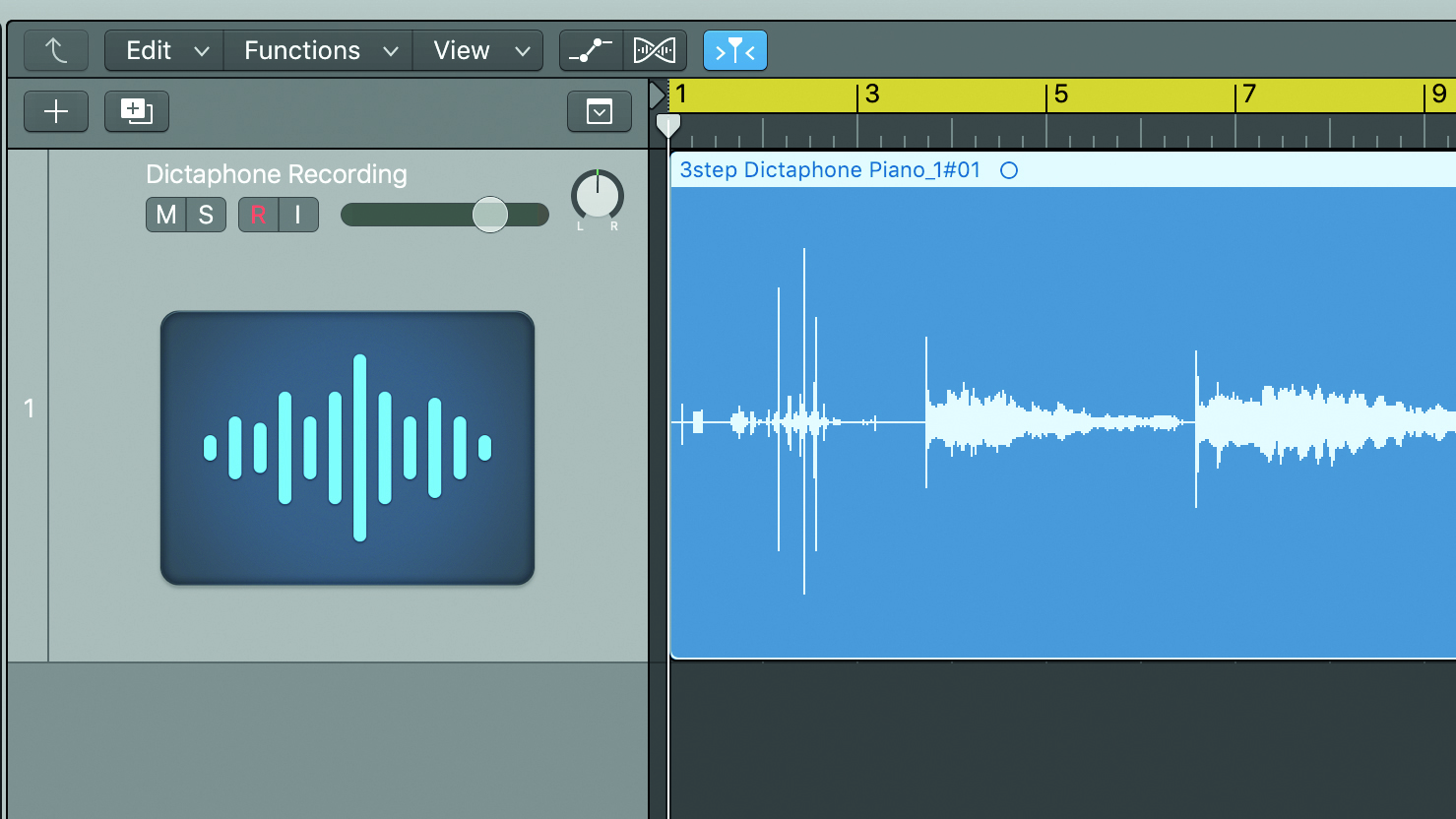Click bar 5 in the yellow cycle ruler

pos(1061,94)
